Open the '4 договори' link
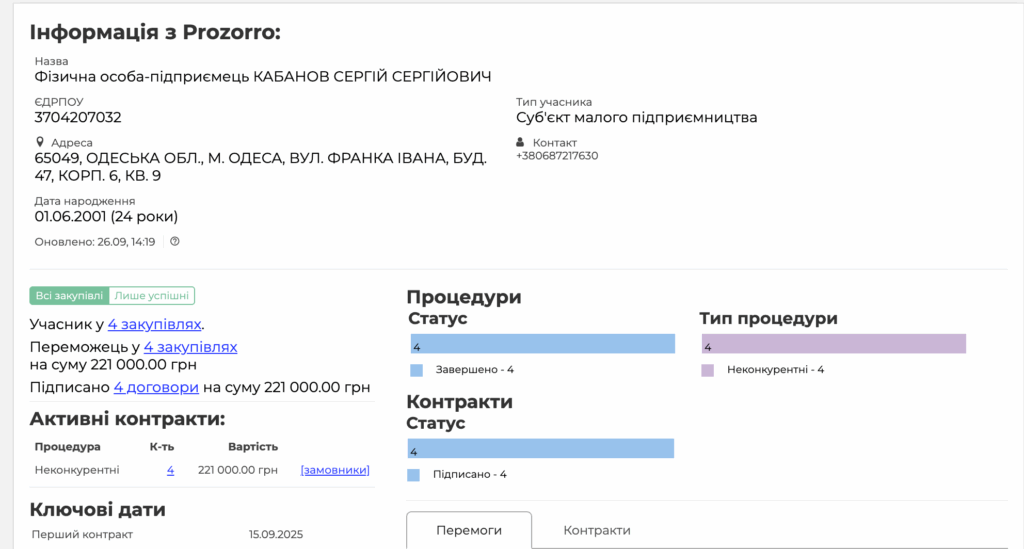The height and width of the screenshot is (549, 1024). [156, 387]
